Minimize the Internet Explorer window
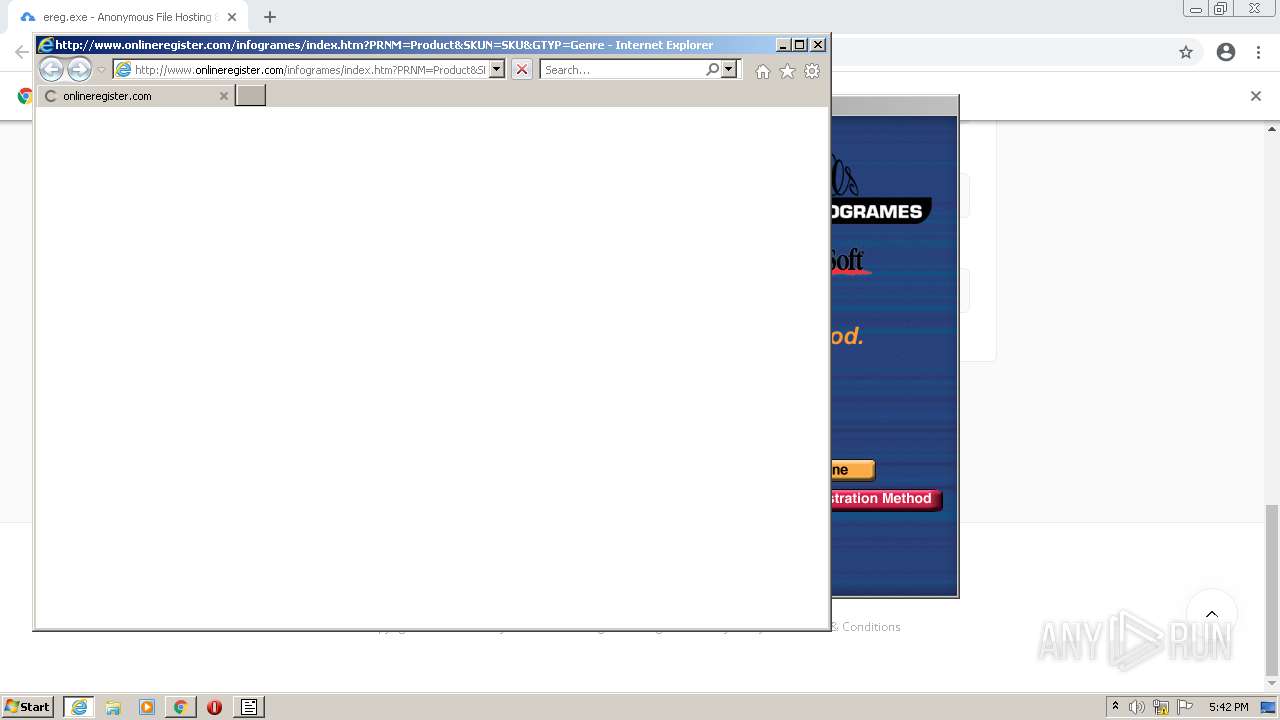The width and height of the screenshot is (1280, 720). click(x=784, y=45)
